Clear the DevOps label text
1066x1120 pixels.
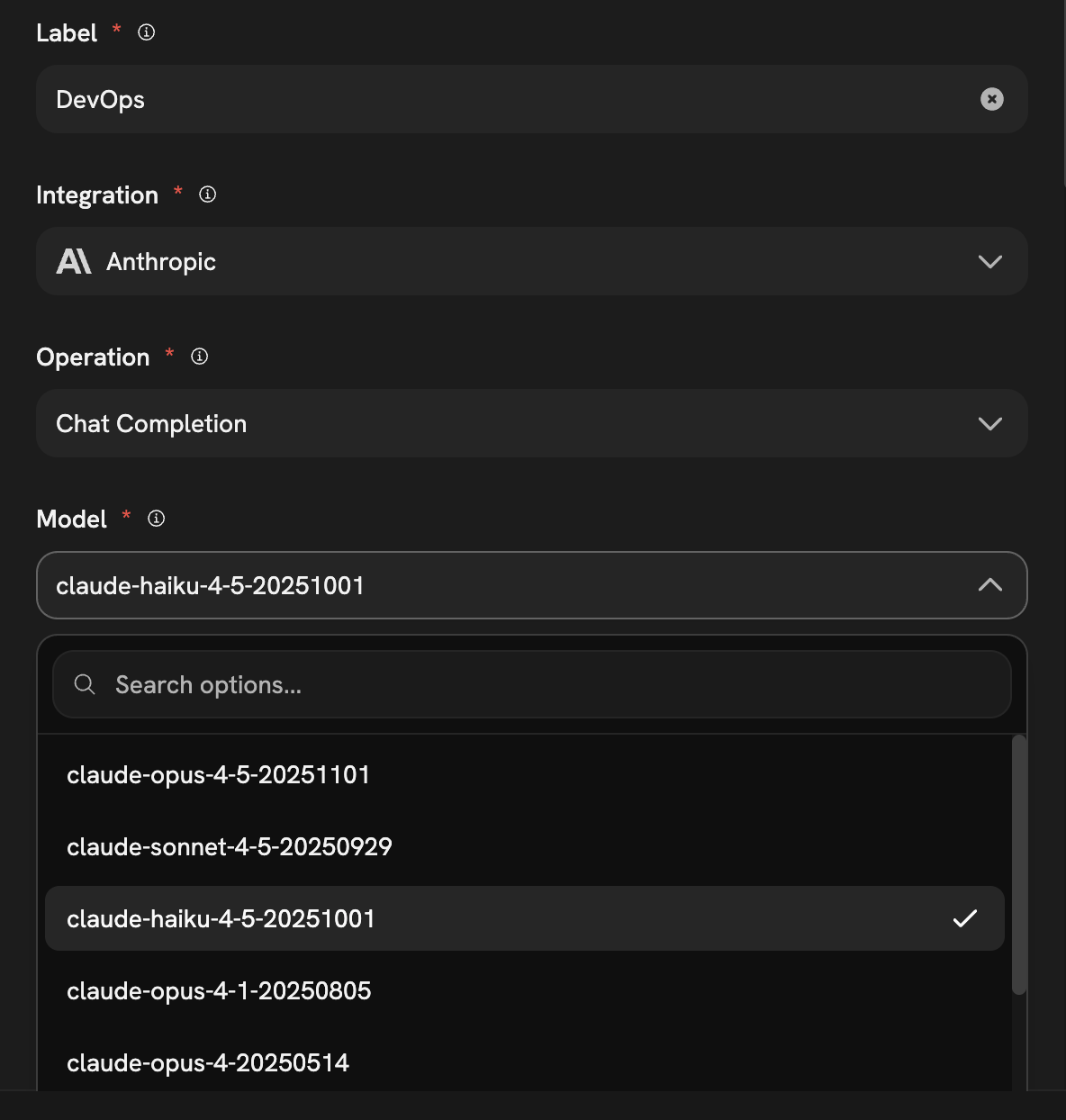point(991,99)
